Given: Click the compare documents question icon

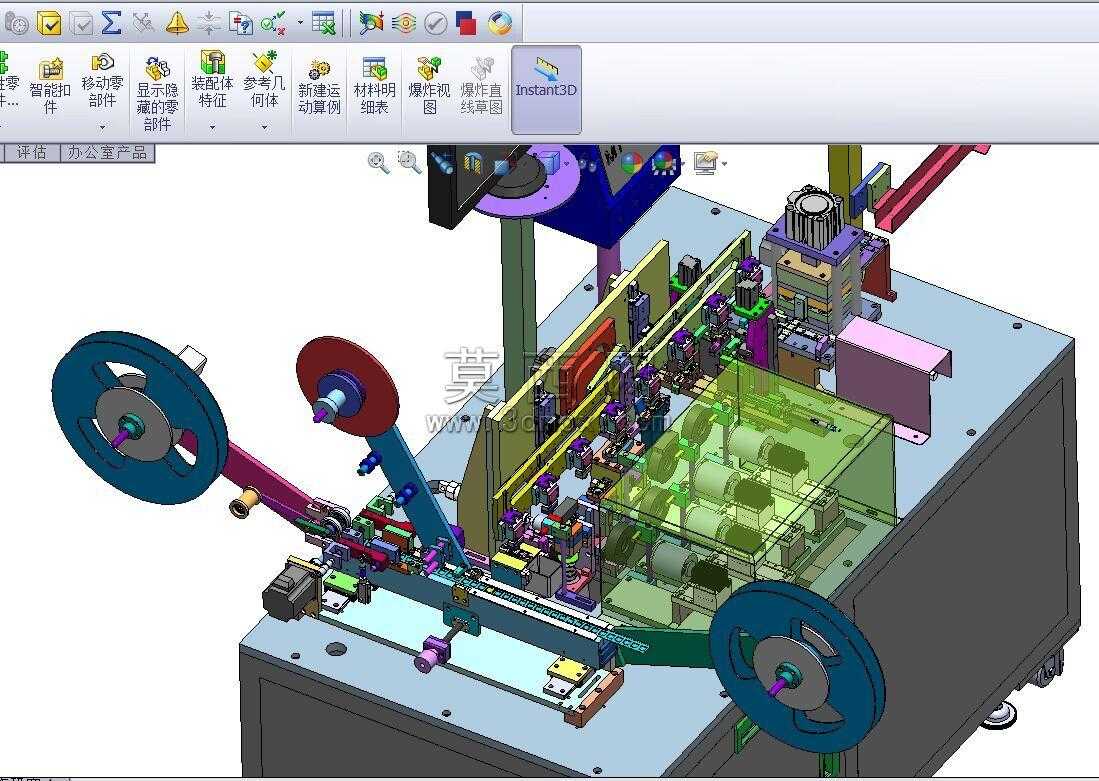Looking at the screenshot, I should [x=240, y=24].
